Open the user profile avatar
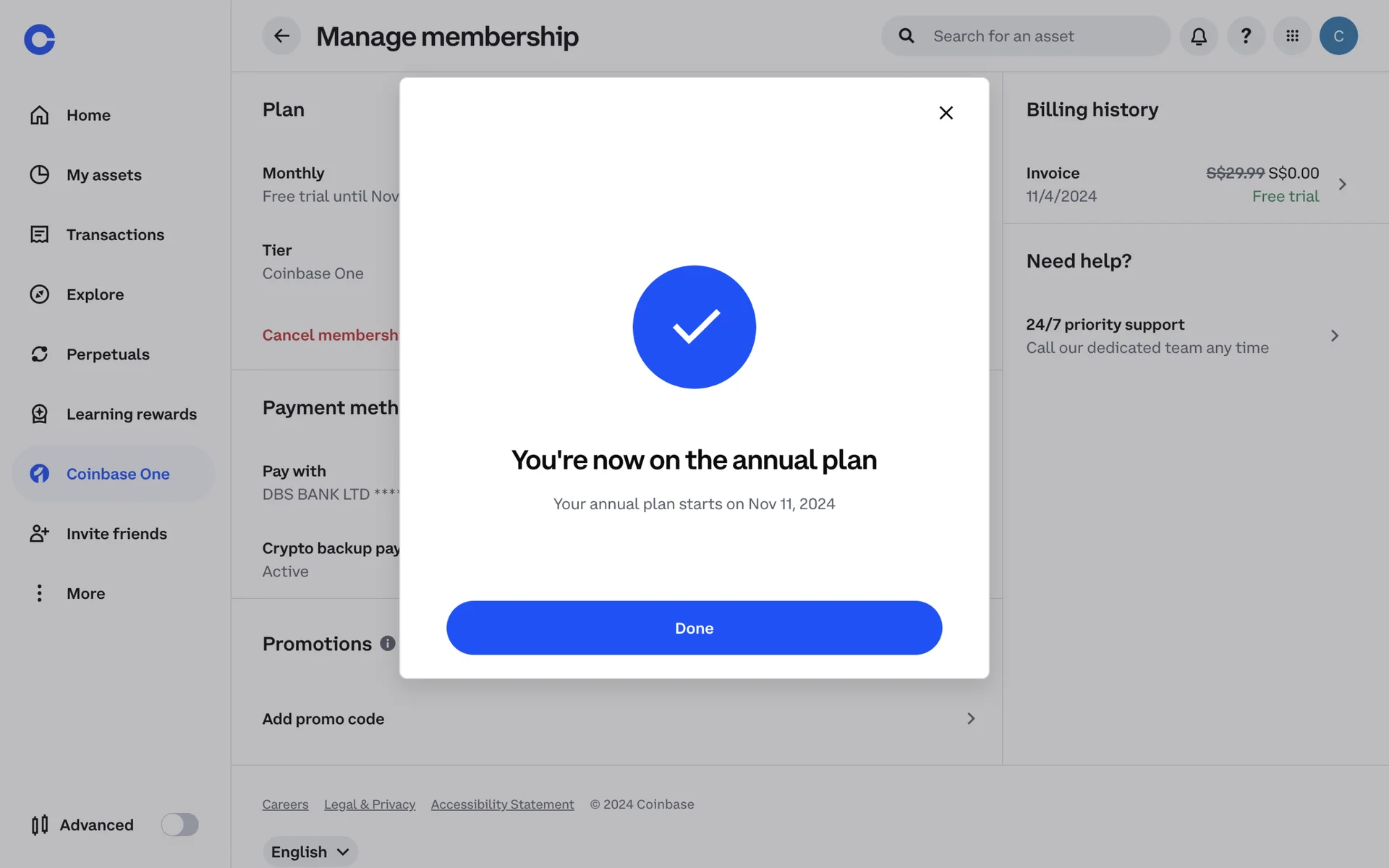The width and height of the screenshot is (1389, 868). [1338, 36]
